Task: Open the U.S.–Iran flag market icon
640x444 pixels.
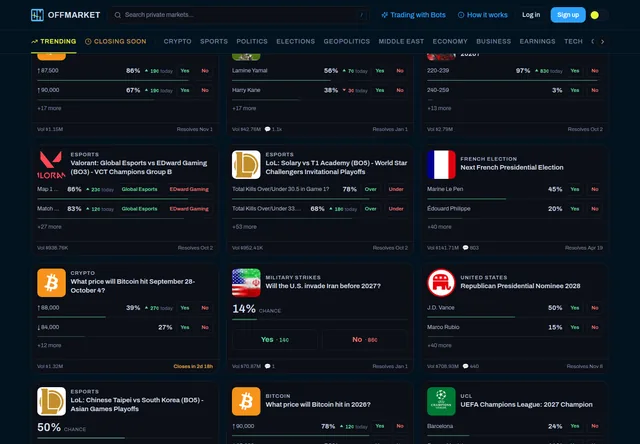Action: (x=246, y=283)
